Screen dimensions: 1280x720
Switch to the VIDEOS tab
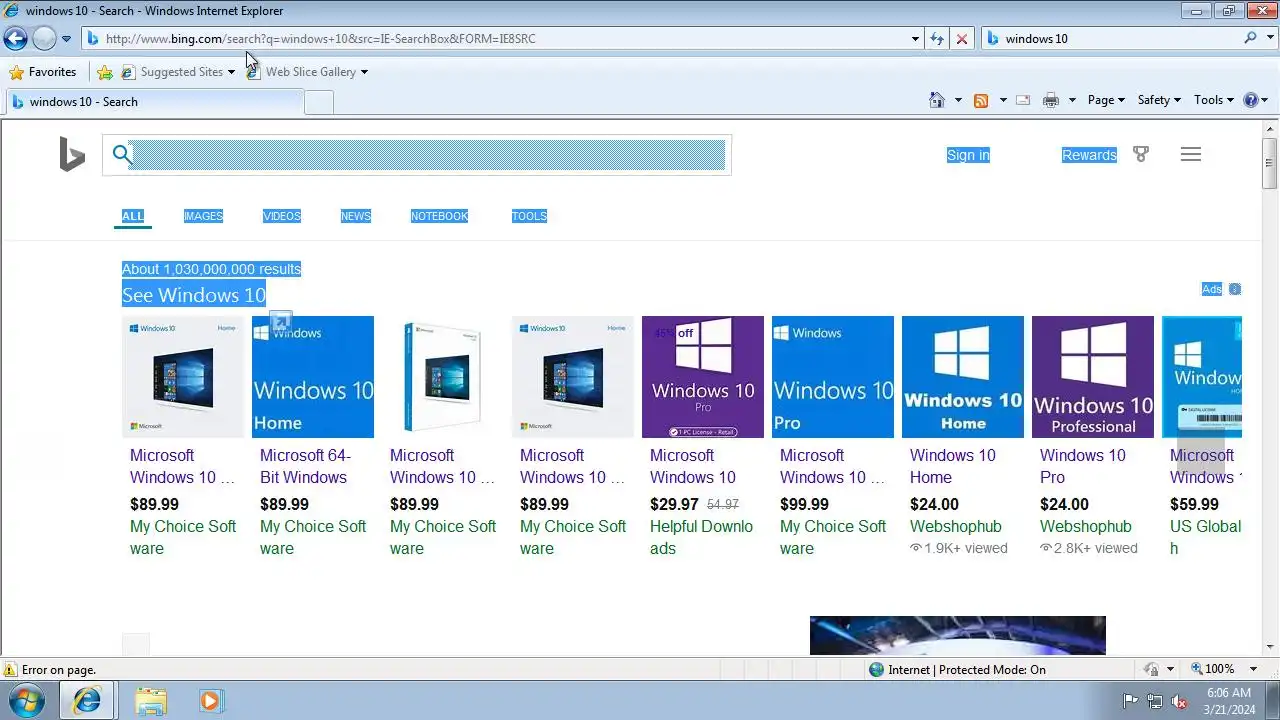click(x=282, y=216)
